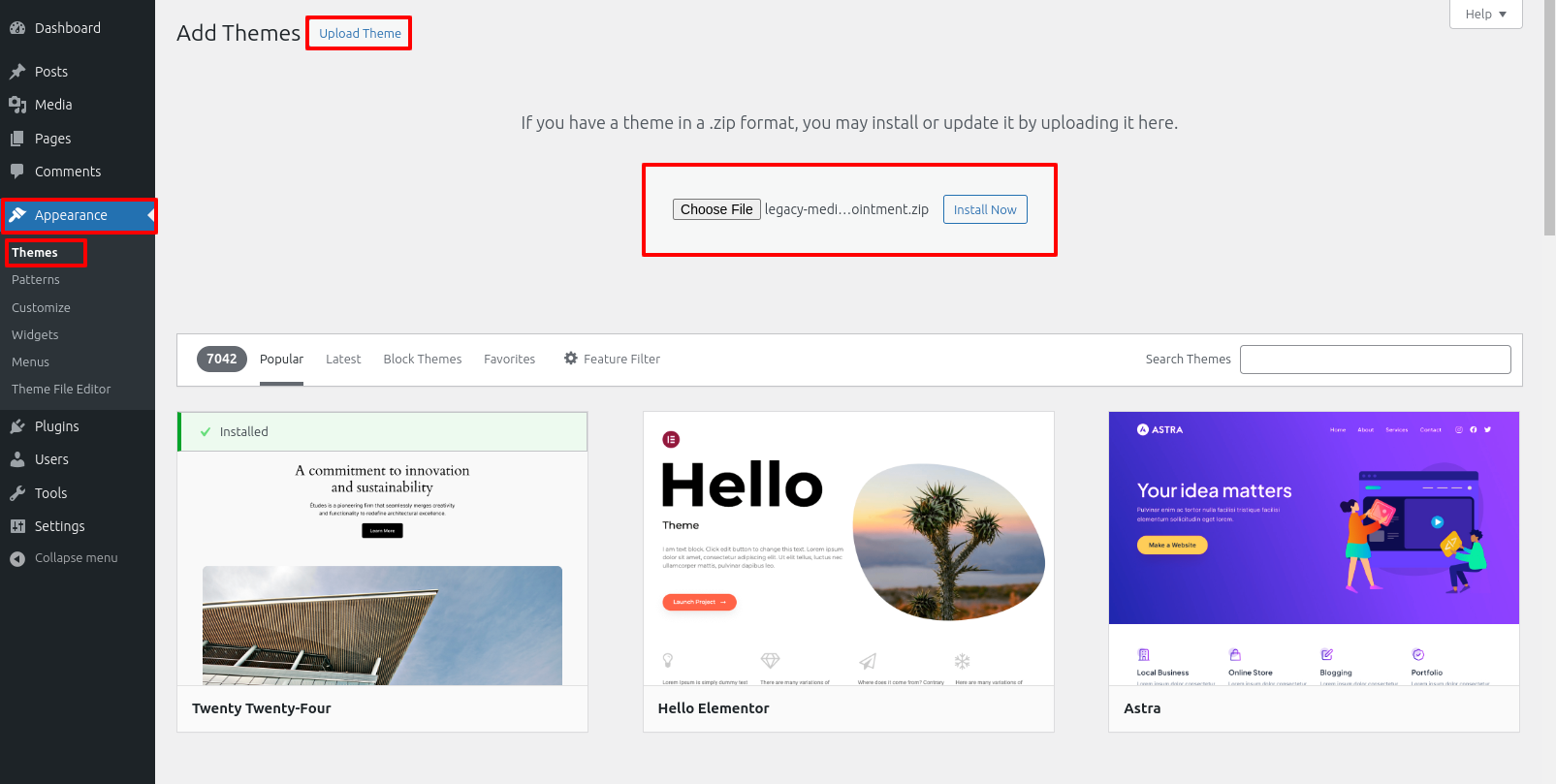Open the Help dropdown
Viewport: 1556px width, 784px height.
pyautogui.click(x=1485, y=14)
